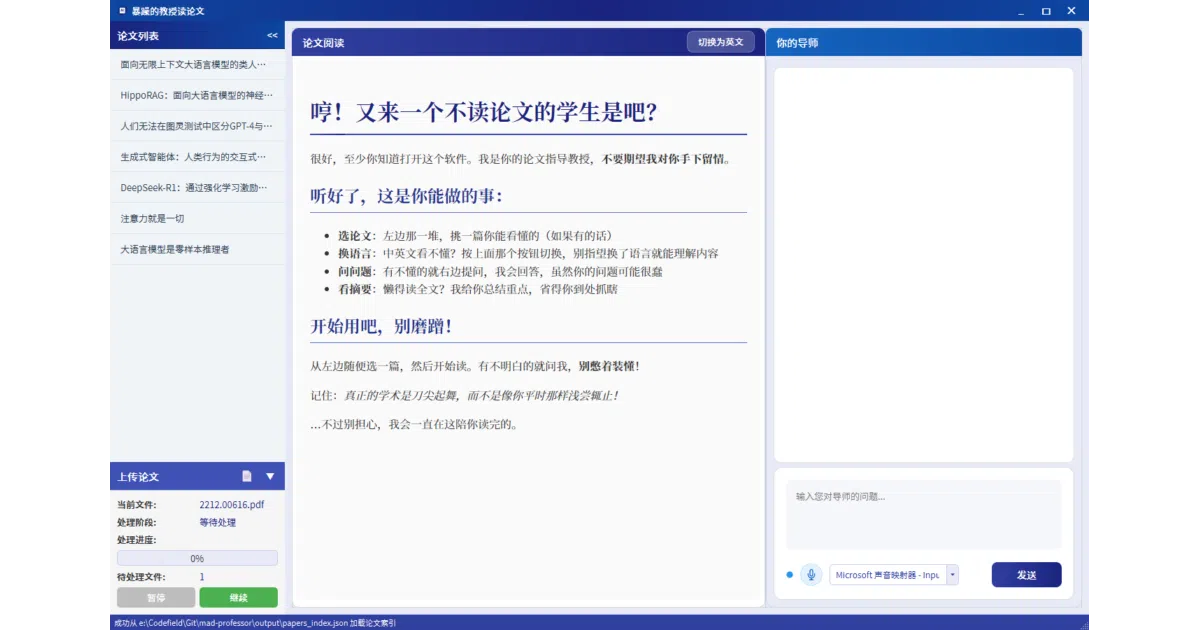Click the question input text field

[x=923, y=515]
